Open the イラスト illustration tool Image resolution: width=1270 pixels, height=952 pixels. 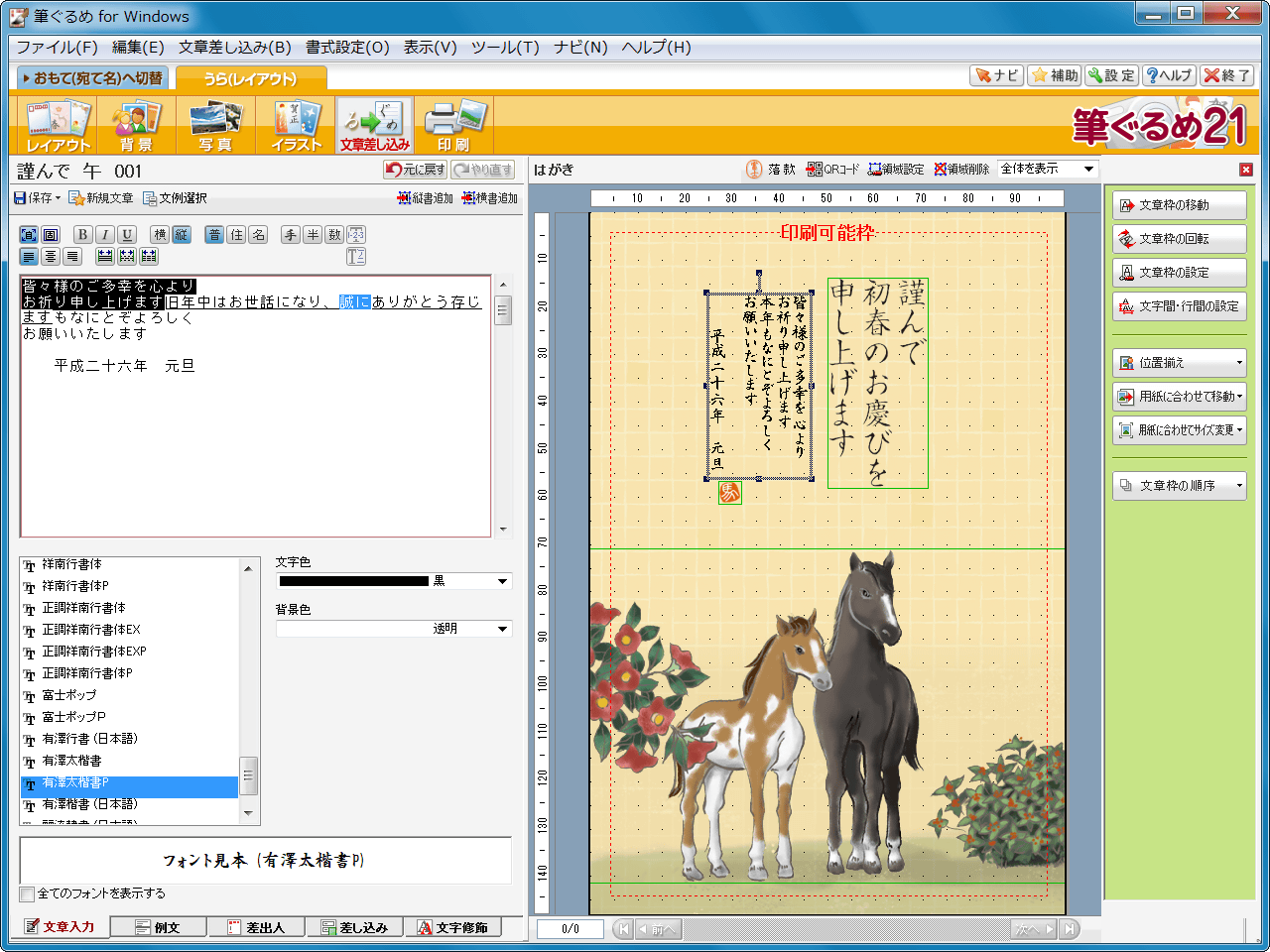296,125
